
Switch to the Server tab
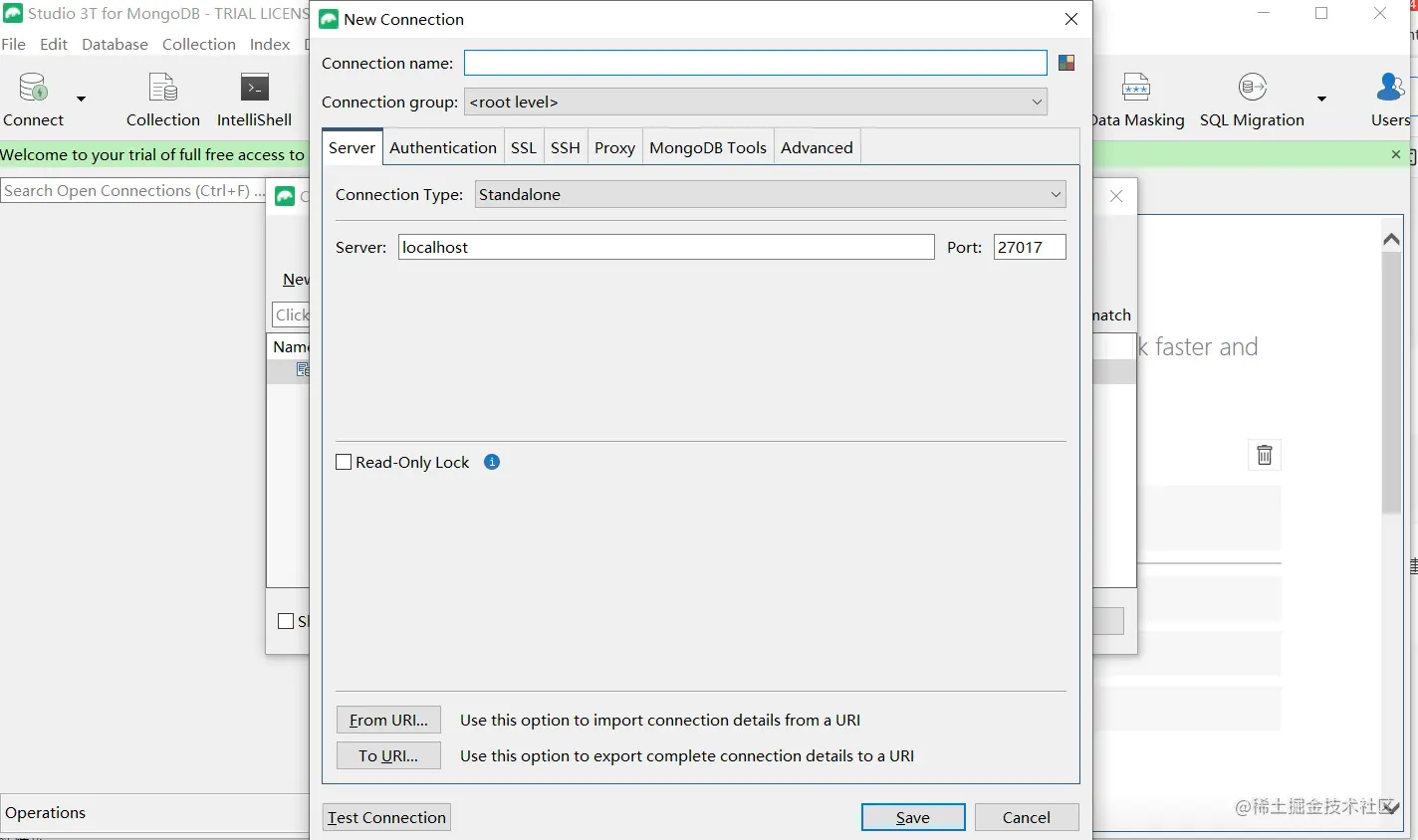353,147
